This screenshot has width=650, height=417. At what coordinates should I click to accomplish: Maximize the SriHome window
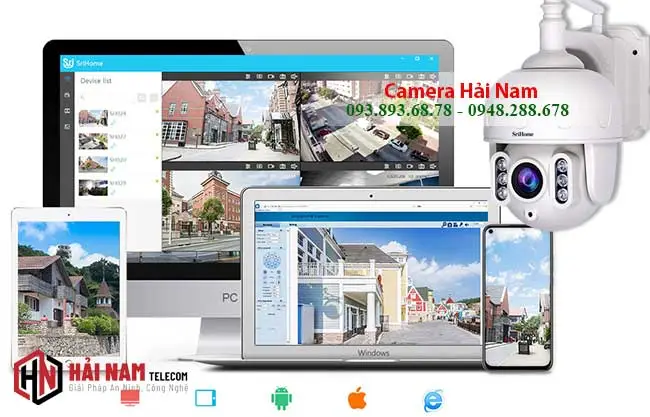pos(417,59)
